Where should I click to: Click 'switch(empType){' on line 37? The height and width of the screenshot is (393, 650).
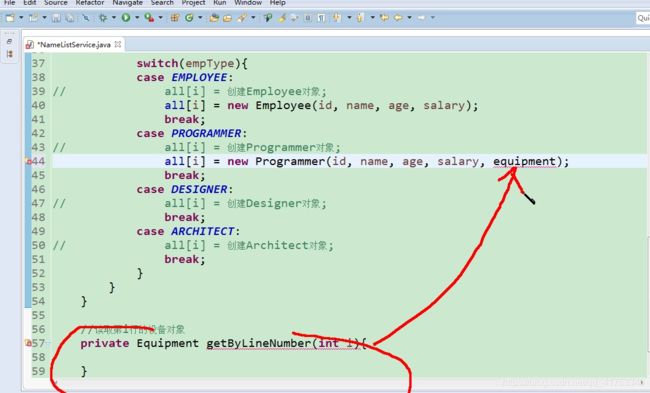192,63
